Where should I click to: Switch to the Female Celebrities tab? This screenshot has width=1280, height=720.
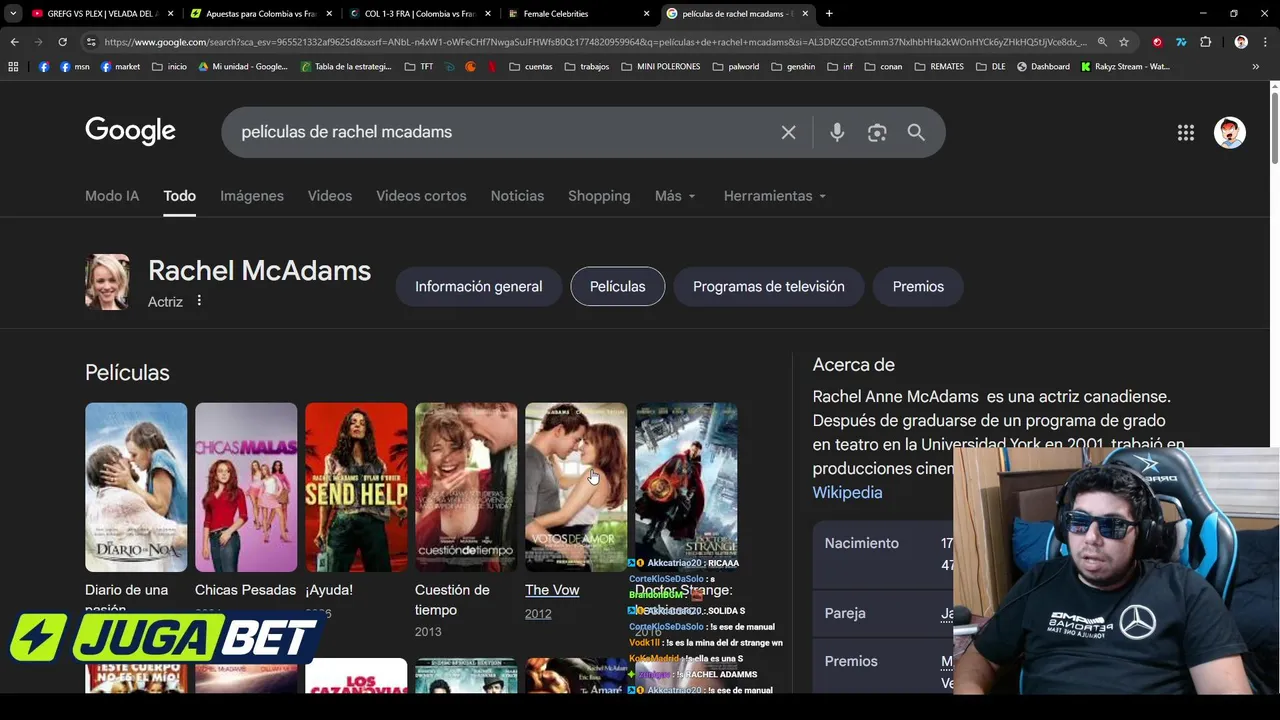point(578,14)
